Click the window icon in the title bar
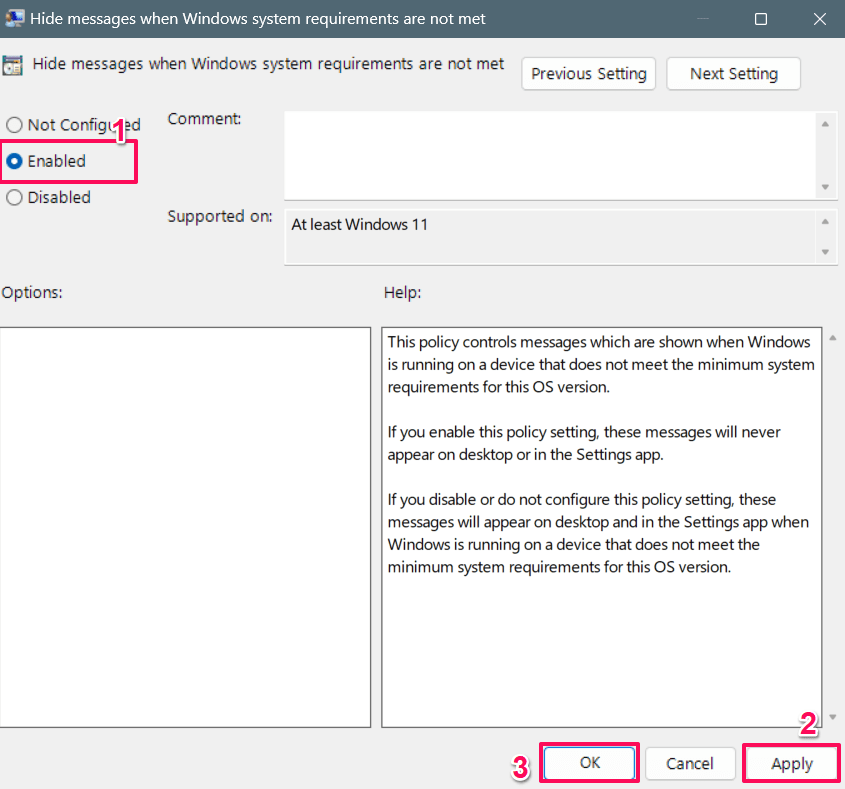 (x=13, y=18)
